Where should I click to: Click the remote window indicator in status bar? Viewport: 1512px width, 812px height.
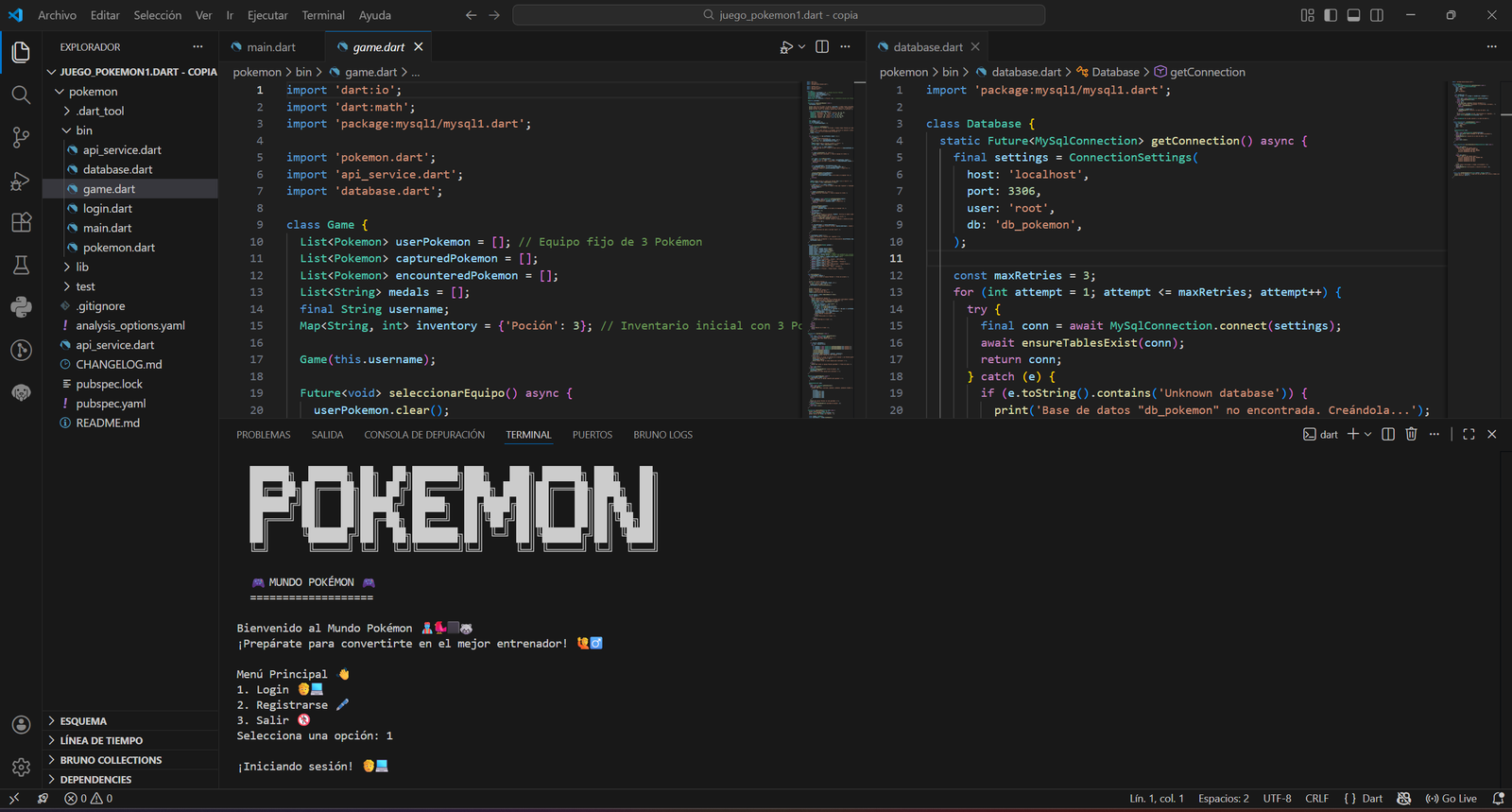tap(14, 799)
